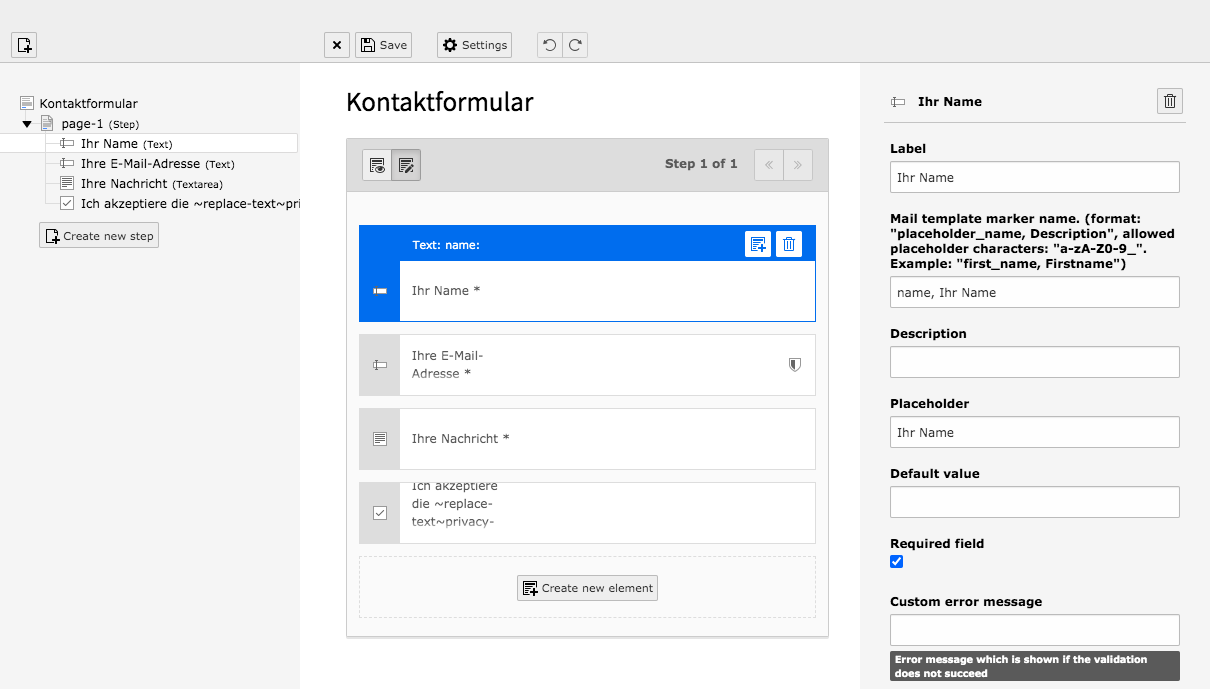
Task: Uncheck the Required field checkbox
Action: (x=896, y=561)
